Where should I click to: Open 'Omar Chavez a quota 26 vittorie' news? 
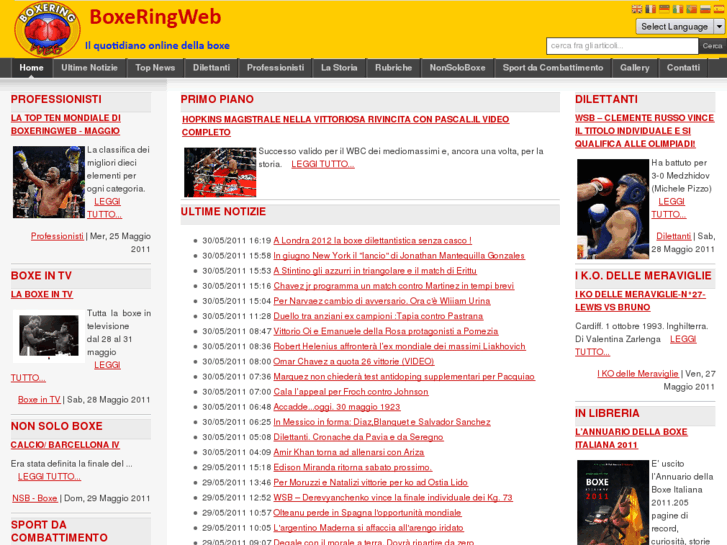pos(354,361)
